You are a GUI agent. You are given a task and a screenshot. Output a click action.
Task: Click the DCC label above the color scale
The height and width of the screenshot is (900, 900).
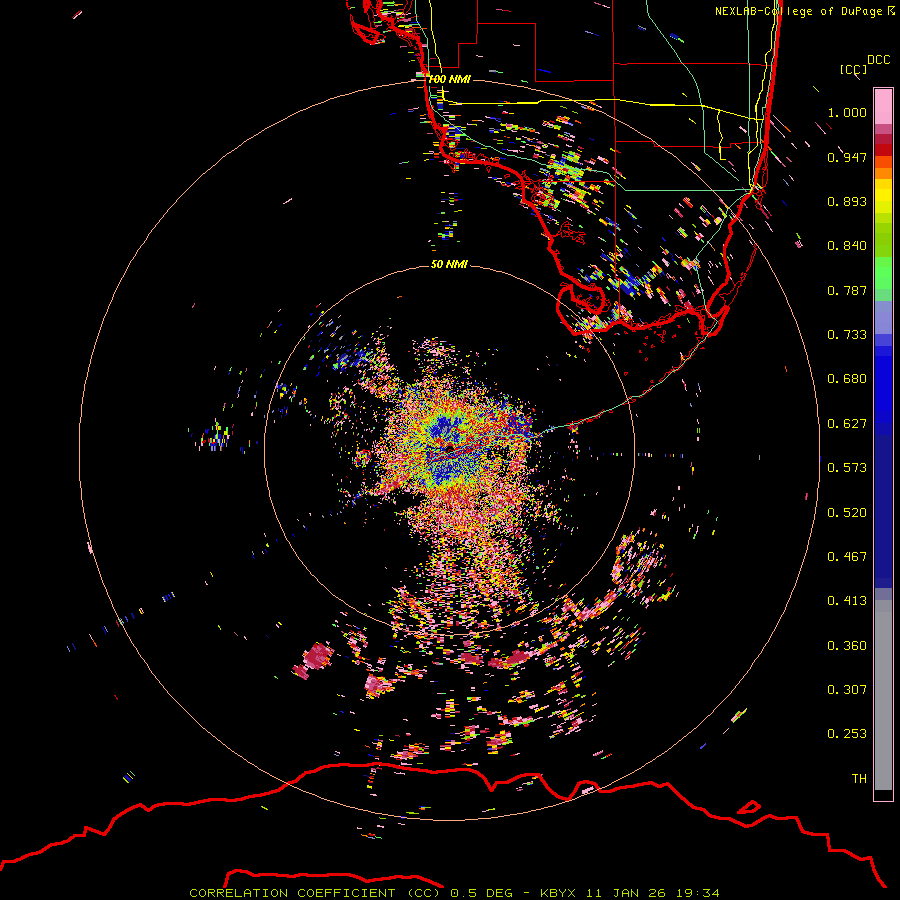coord(879,60)
